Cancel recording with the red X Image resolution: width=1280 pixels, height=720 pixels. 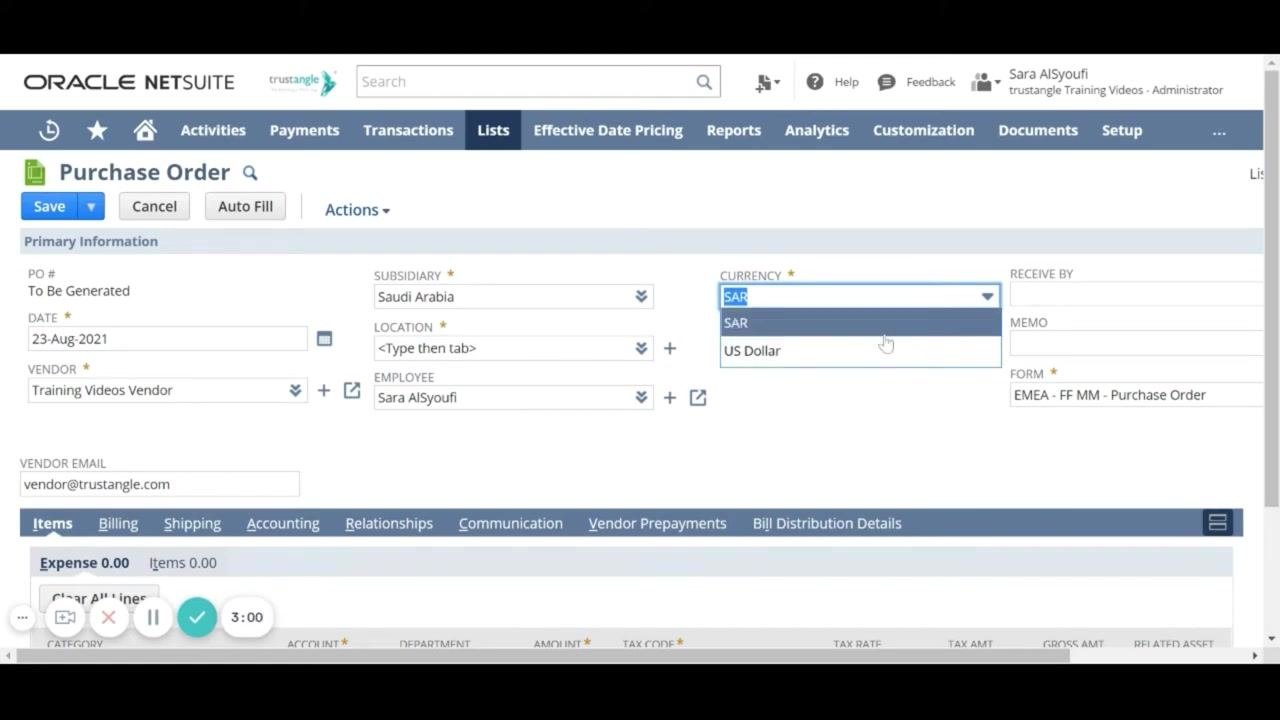coord(109,618)
